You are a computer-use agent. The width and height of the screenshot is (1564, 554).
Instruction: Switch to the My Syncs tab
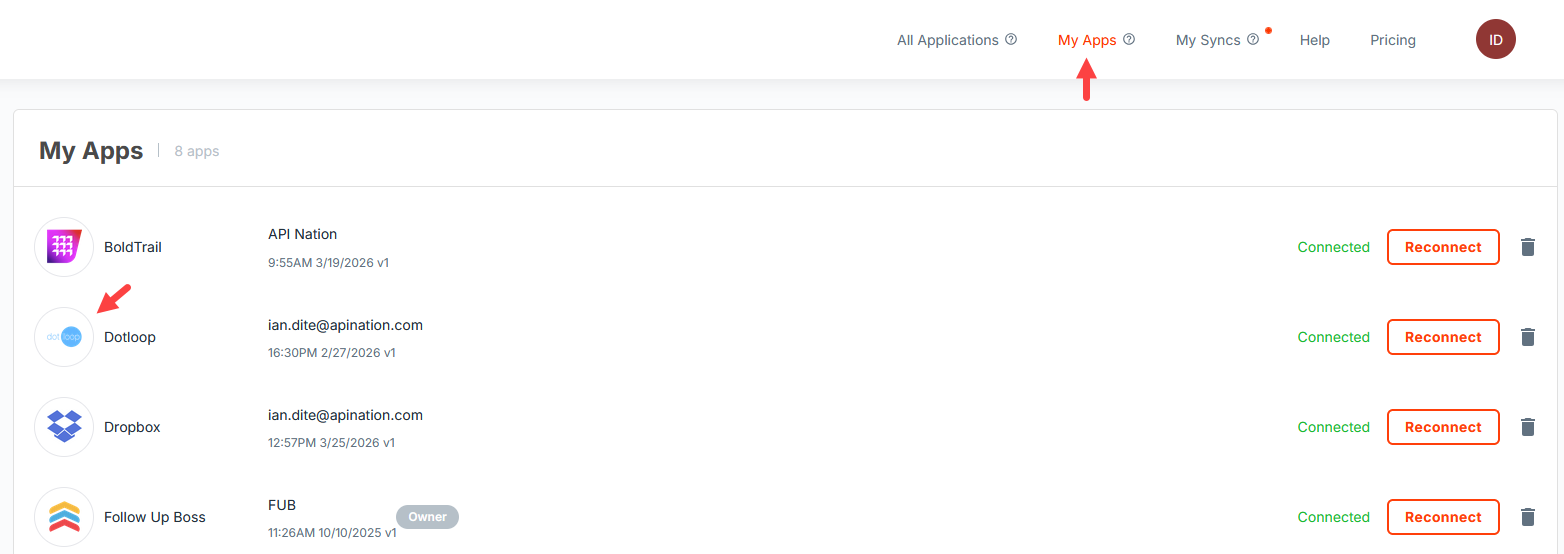(1207, 40)
